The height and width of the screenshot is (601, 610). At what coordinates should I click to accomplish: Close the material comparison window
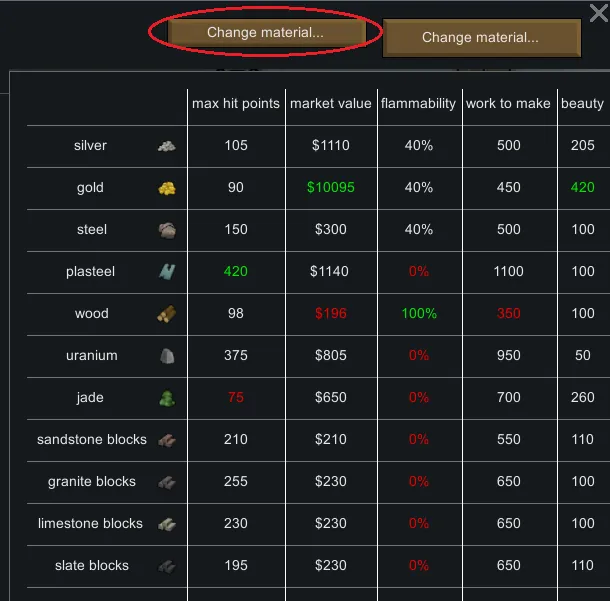[x=598, y=13]
